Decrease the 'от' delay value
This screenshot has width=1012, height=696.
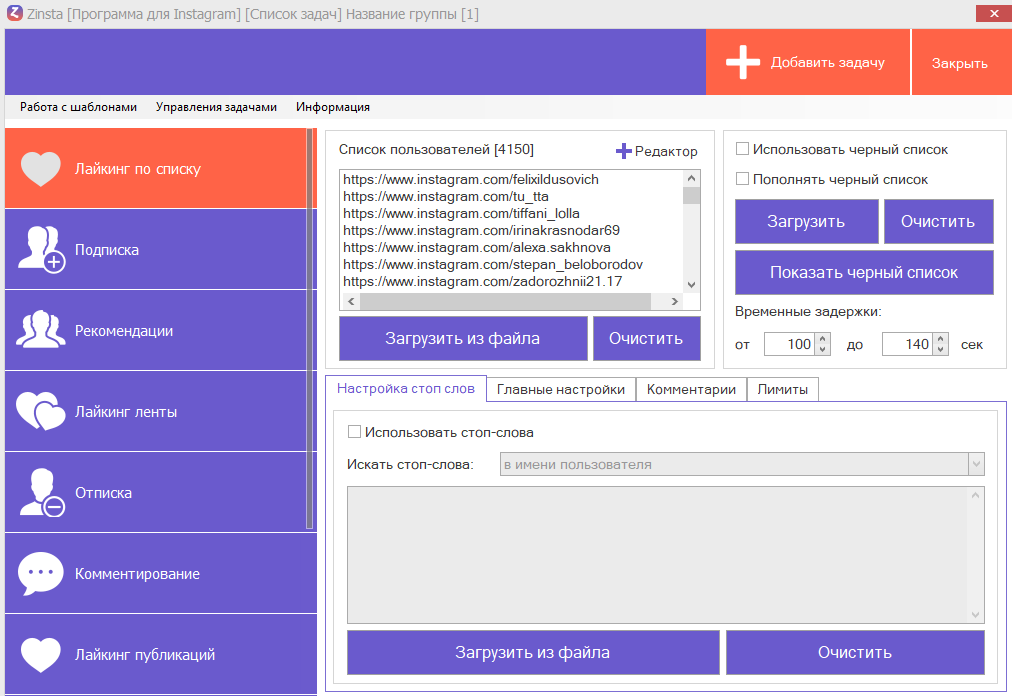click(x=822, y=349)
